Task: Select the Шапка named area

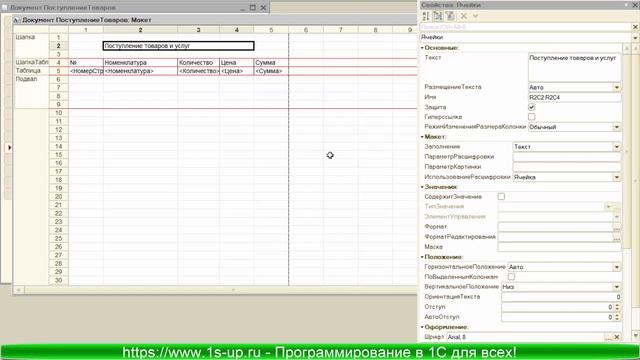Action: pos(31,45)
